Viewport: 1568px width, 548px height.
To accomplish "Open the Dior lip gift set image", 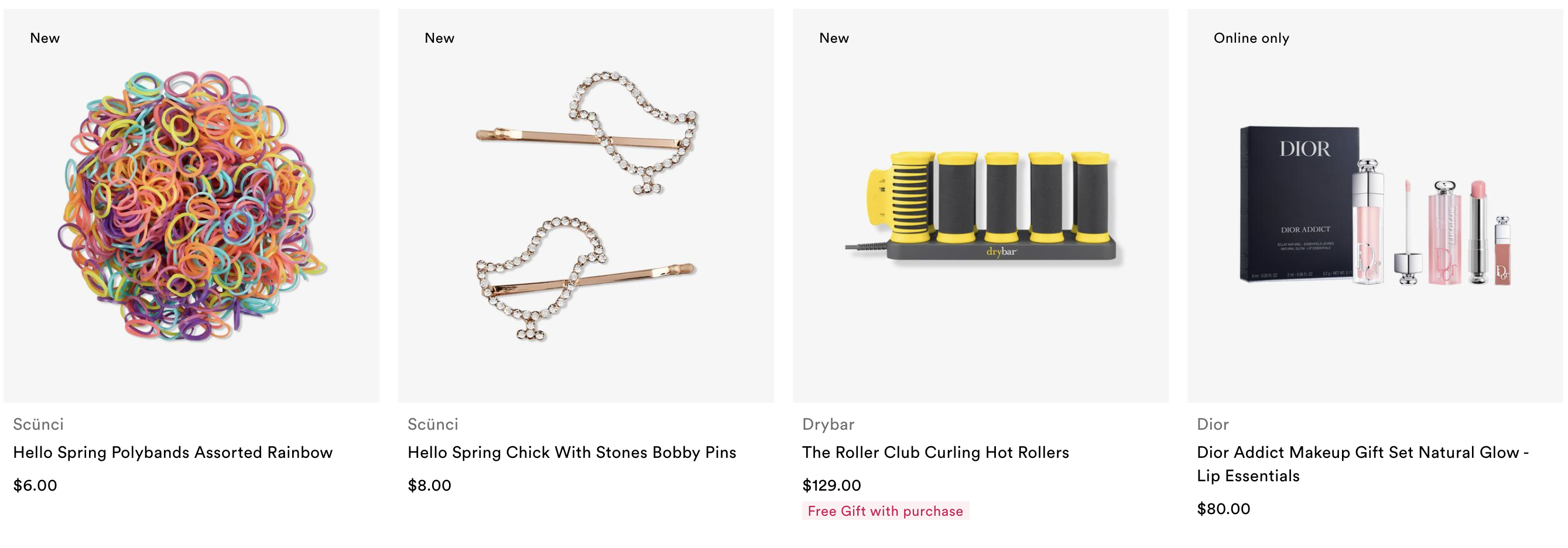I will pyautogui.click(x=1374, y=205).
